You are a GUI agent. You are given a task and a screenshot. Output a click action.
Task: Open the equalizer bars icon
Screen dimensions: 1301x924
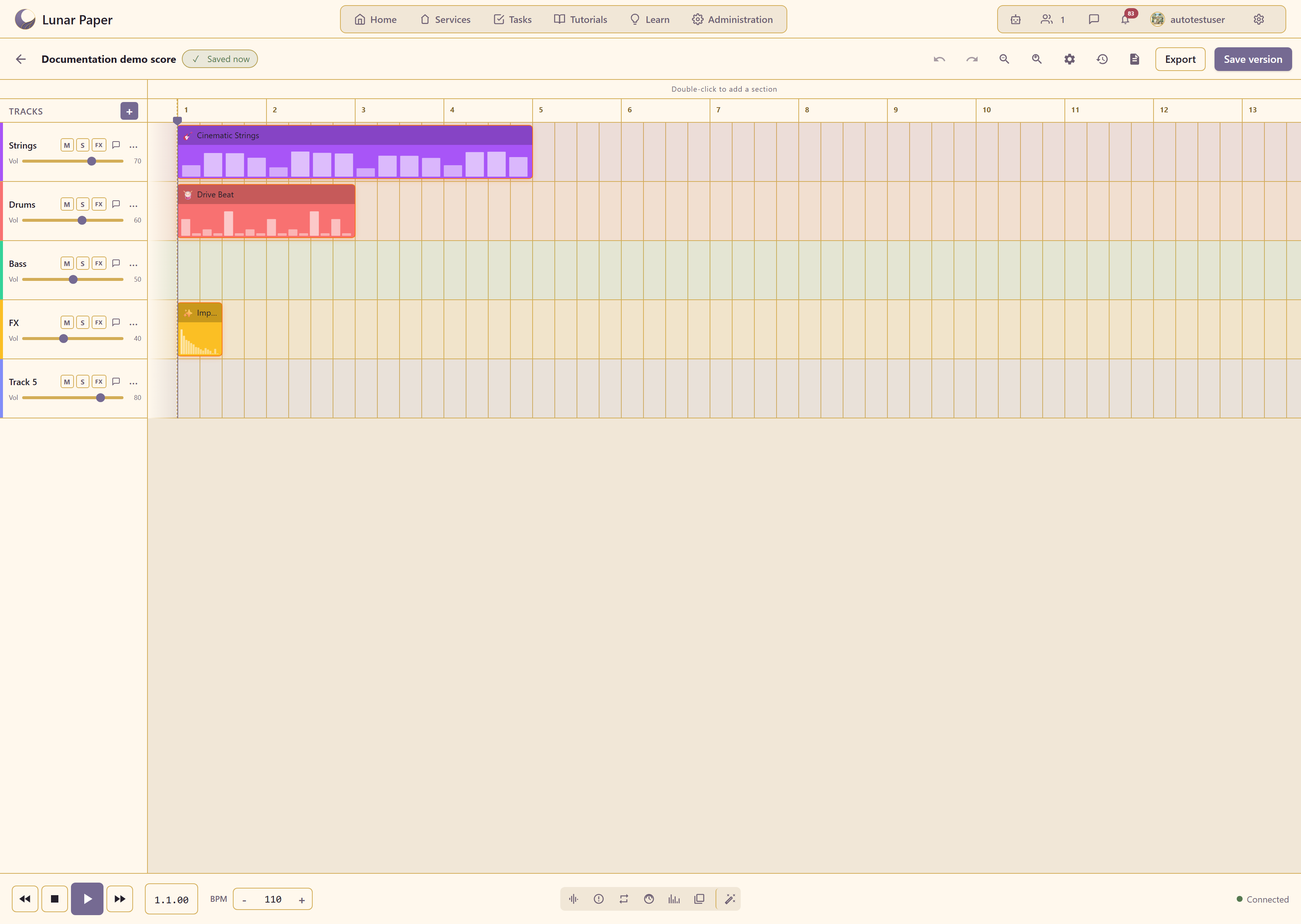[x=674, y=899]
